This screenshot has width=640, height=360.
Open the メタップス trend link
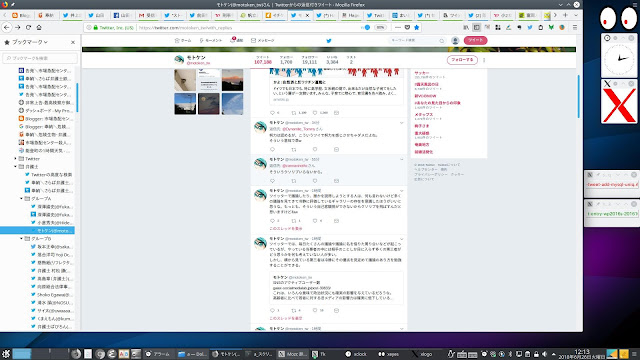click(424, 115)
